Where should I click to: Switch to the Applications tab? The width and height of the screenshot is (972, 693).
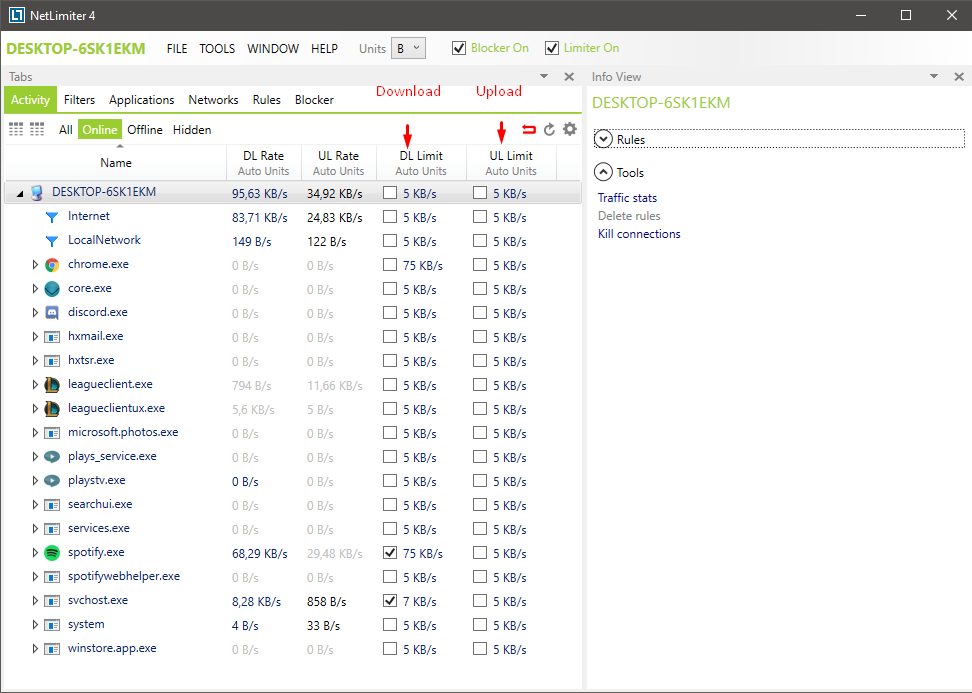141,100
